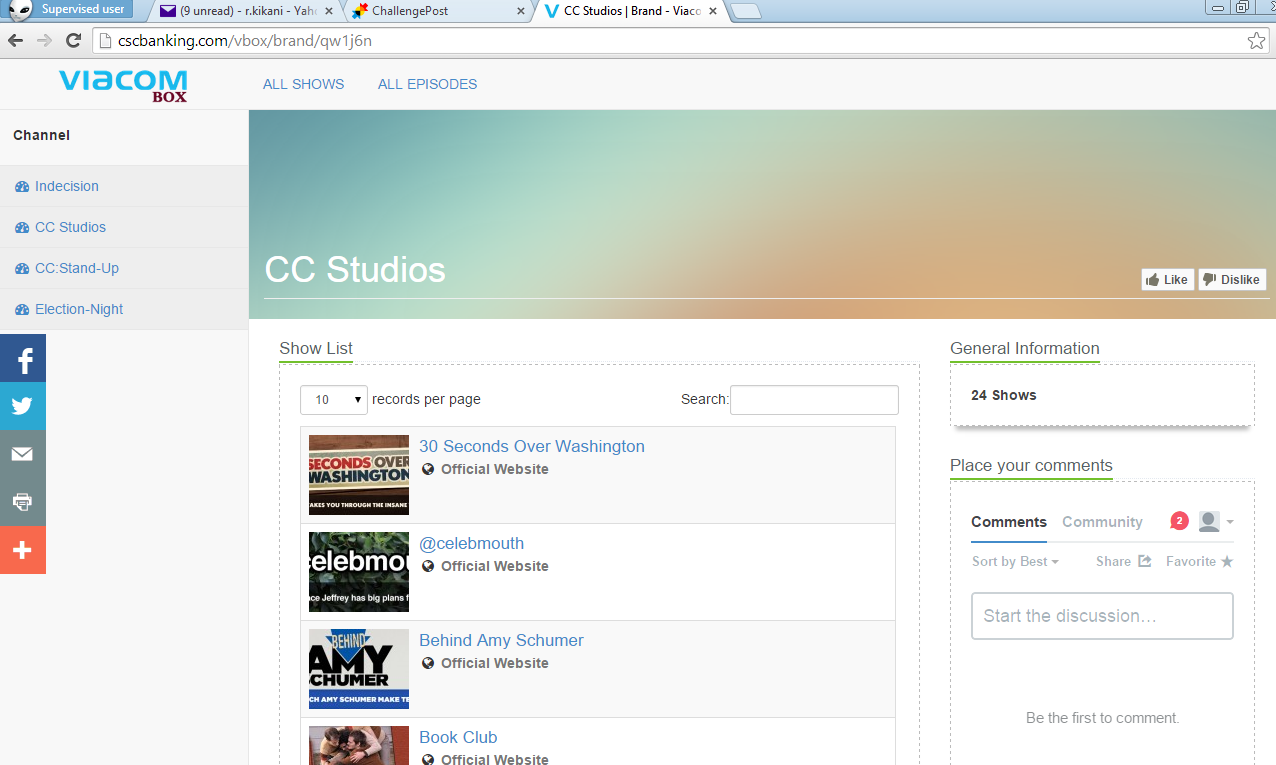1276x765 pixels.
Task: Open 30 Seconds Over Washington show link
Action: [x=532, y=447]
